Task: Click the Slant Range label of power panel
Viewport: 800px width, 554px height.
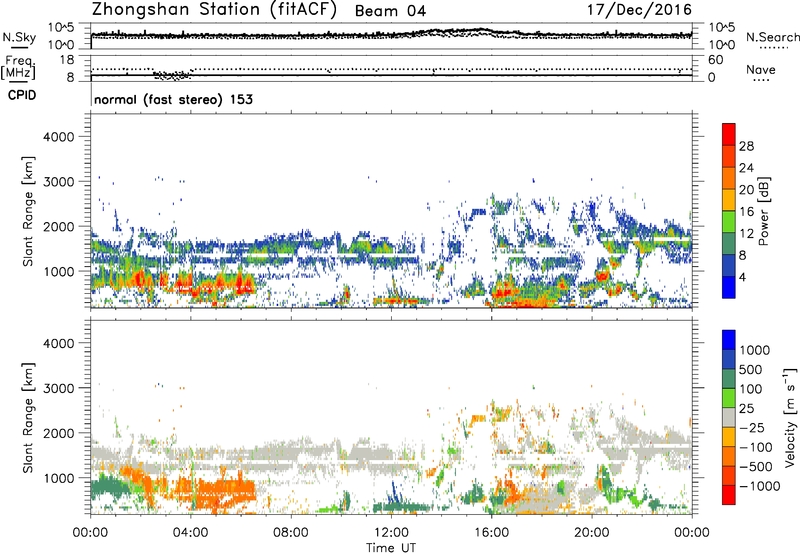Action: 28,211
